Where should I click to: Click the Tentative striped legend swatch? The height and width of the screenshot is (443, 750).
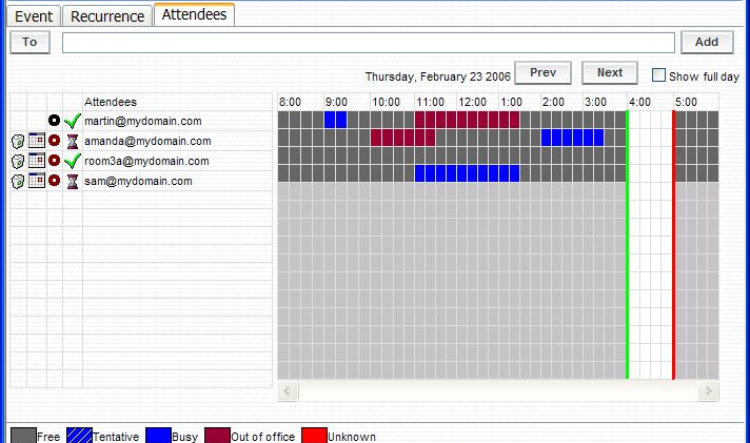[x=79, y=436]
